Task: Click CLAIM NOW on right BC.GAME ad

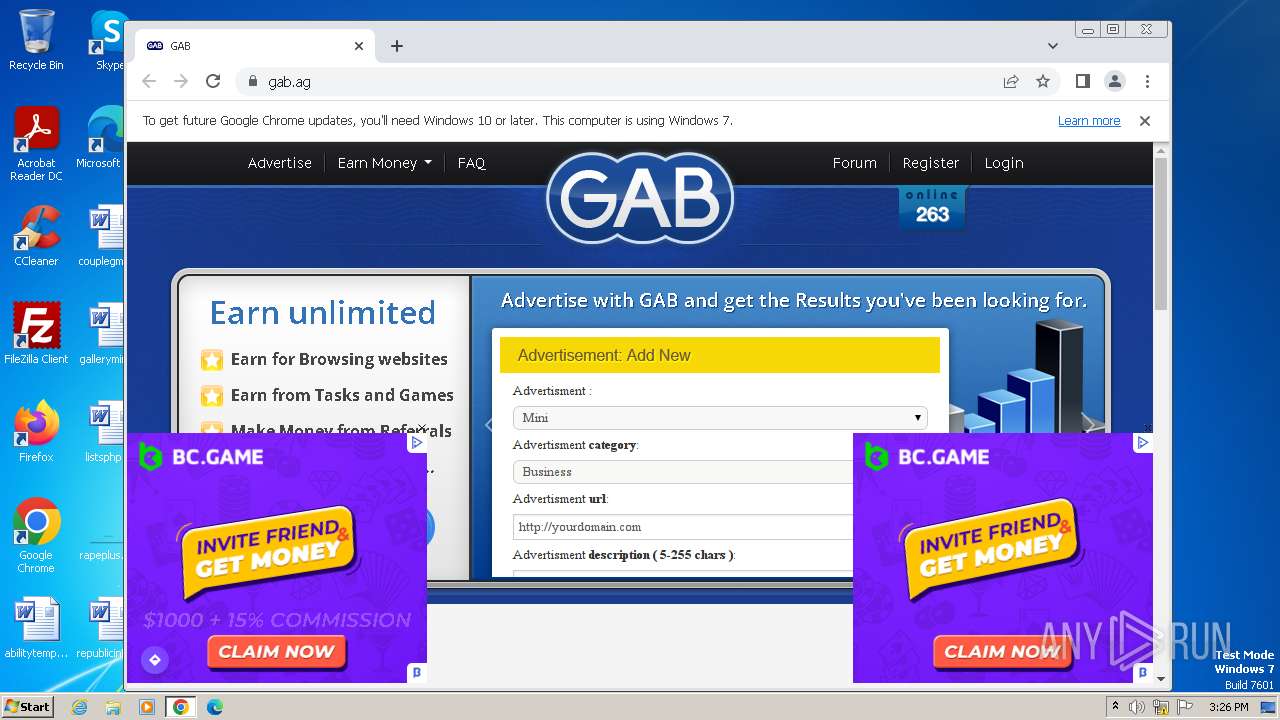Action: pyautogui.click(x=1001, y=652)
